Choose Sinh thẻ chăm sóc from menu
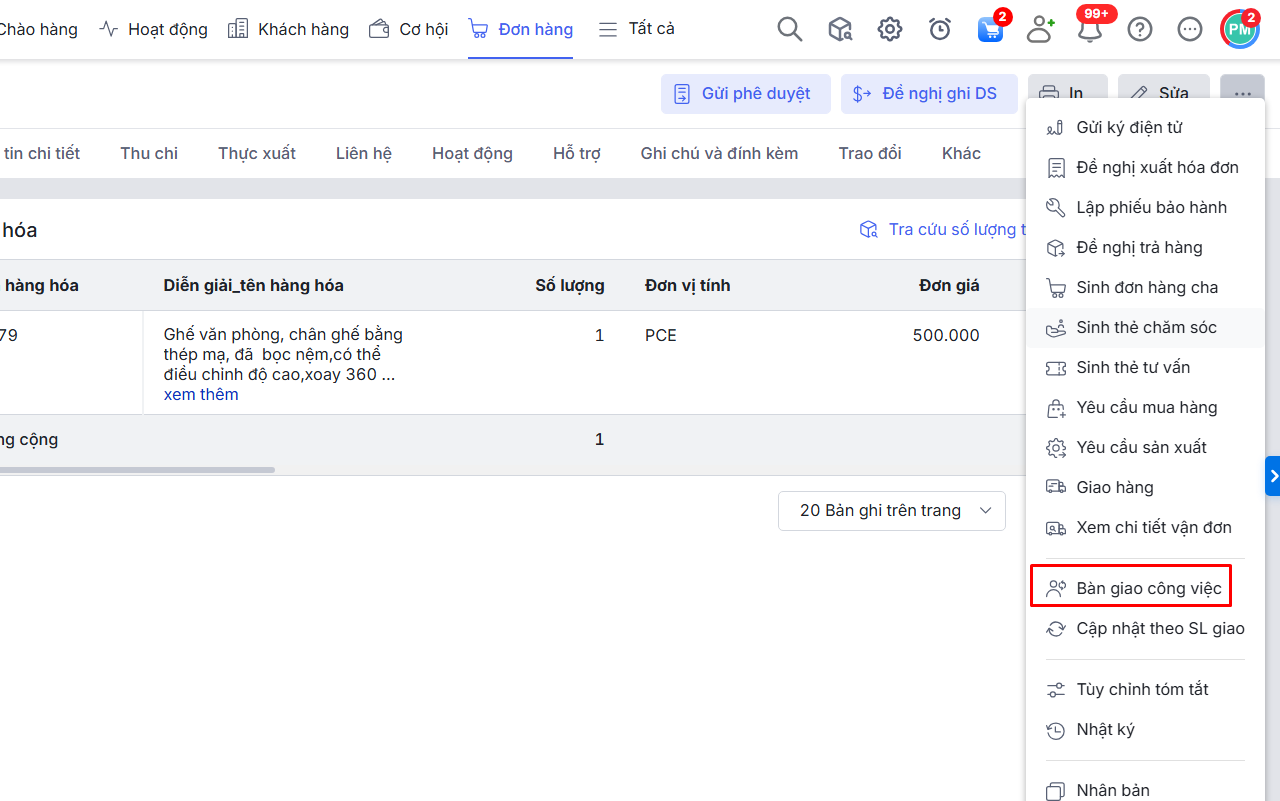This screenshot has height=801, width=1280. [x=1146, y=328]
